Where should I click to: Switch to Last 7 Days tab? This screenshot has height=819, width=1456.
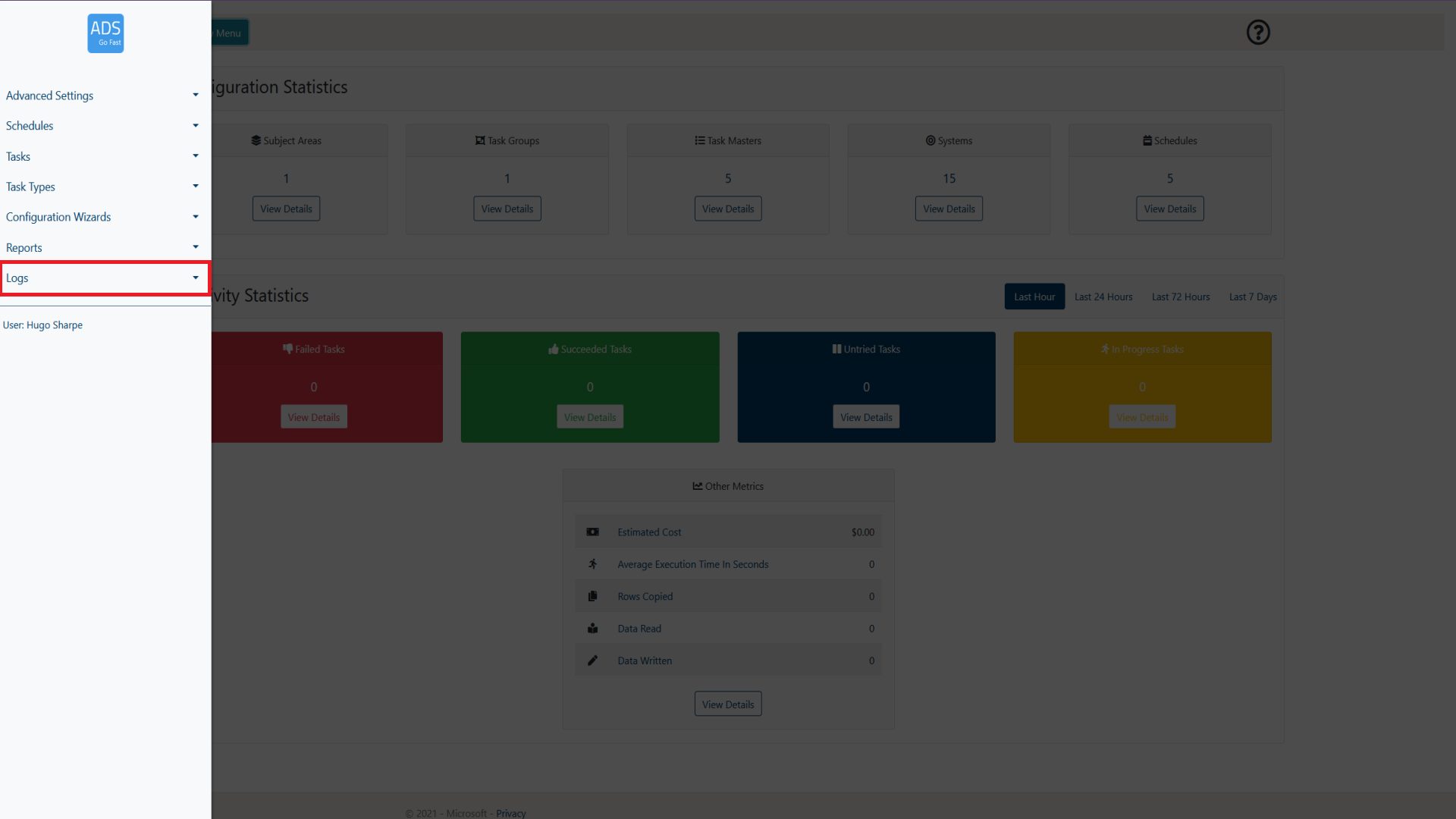click(x=1253, y=297)
